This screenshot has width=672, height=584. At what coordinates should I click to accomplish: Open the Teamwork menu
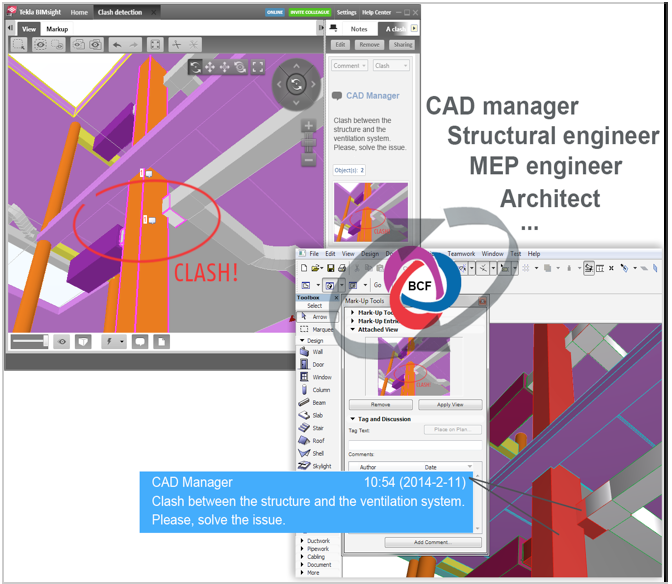461,254
